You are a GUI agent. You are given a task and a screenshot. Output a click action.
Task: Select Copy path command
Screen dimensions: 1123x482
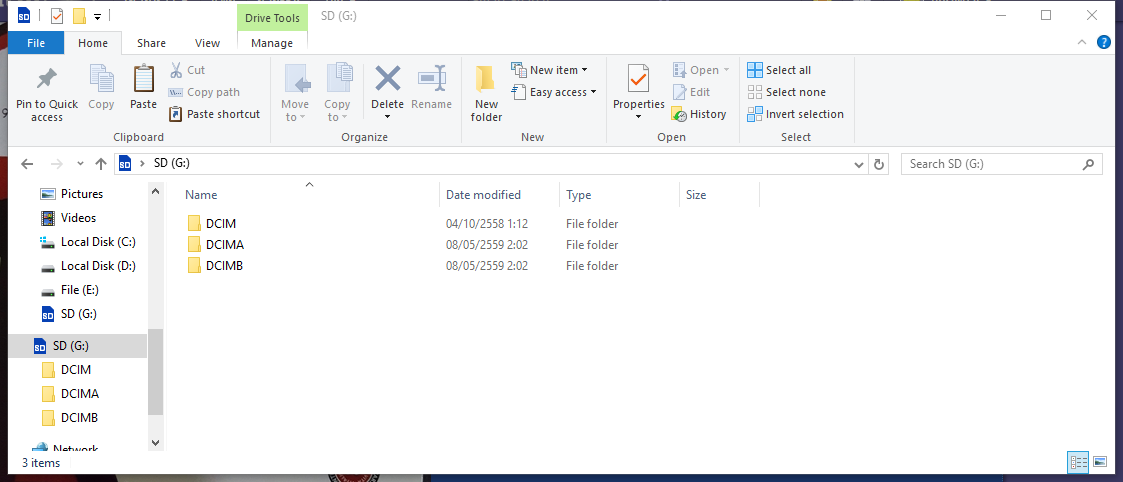pos(204,92)
